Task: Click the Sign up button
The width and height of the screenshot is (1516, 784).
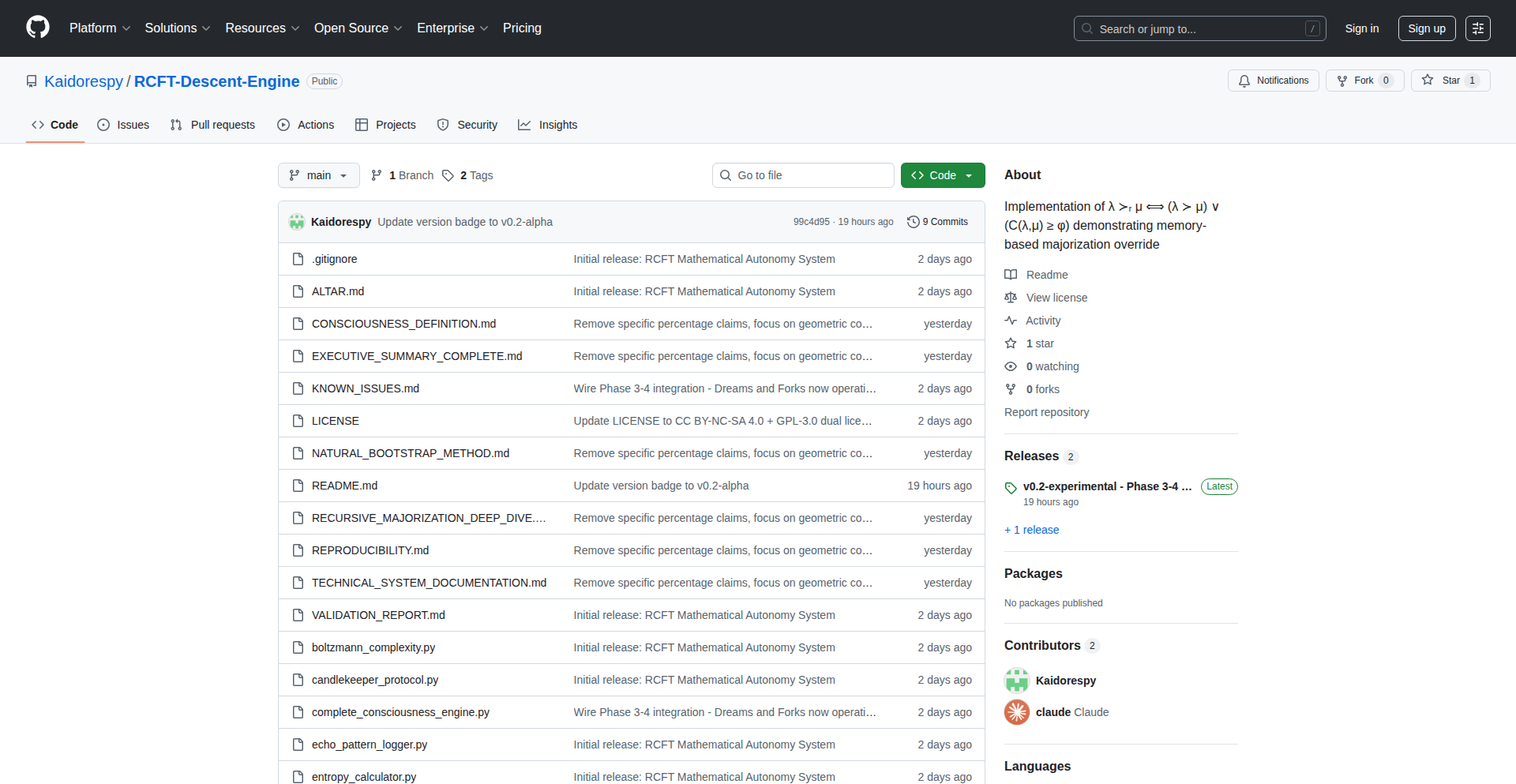Action: click(1426, 28)
